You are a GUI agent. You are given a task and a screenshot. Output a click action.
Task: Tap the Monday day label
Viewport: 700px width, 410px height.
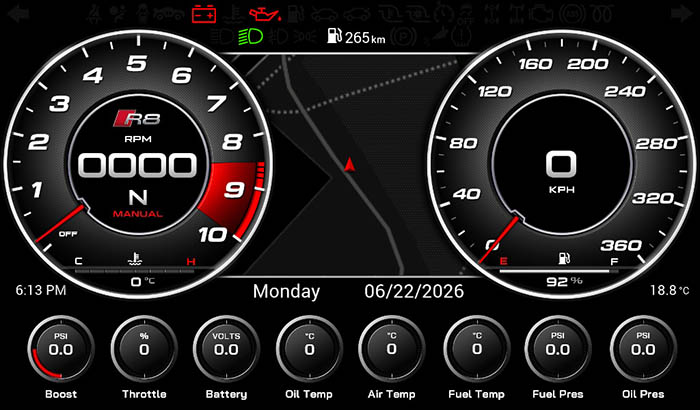tap(286, 292)
